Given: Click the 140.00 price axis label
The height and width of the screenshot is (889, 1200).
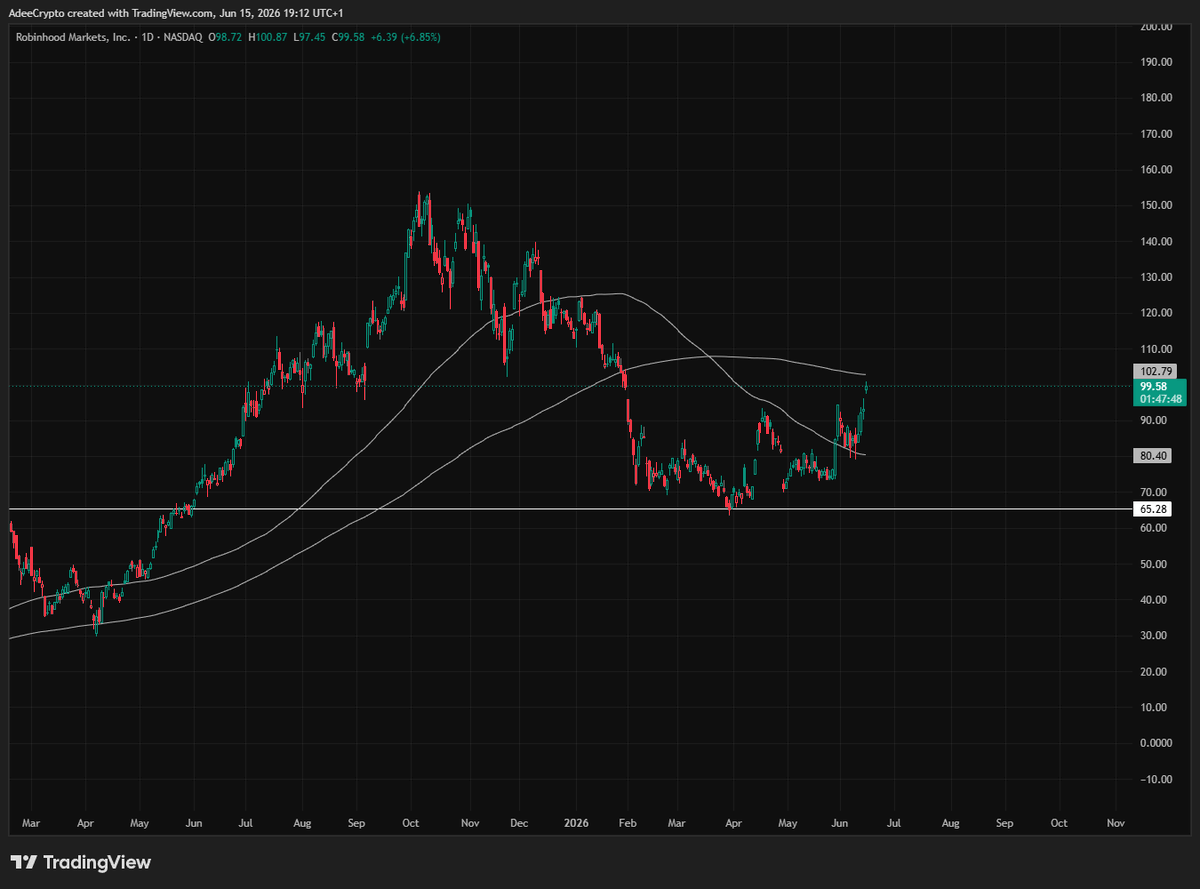Looking at the screenshot, I should pyautogui.click(x=1156, y=242).
